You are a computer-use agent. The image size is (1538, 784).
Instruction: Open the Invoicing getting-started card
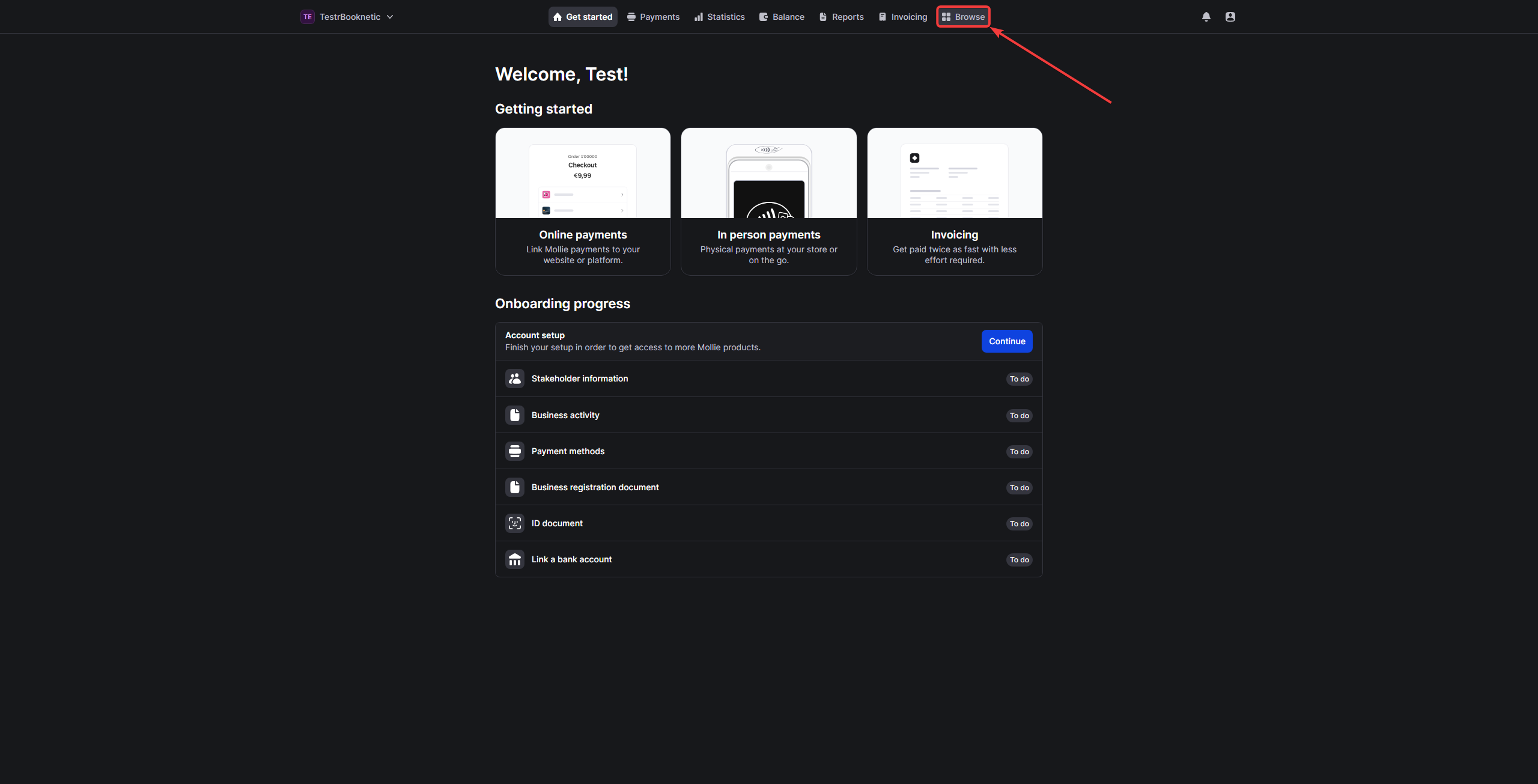pos(955,201)
